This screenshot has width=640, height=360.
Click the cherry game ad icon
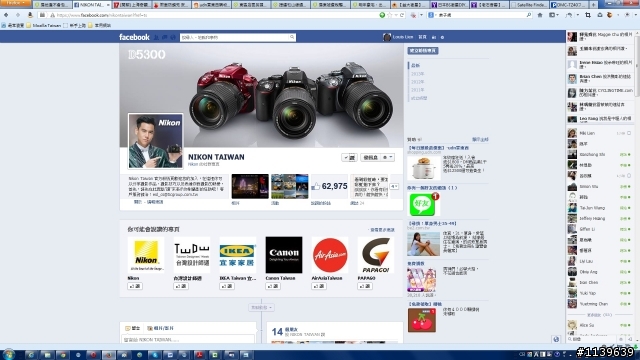(422, 320)
